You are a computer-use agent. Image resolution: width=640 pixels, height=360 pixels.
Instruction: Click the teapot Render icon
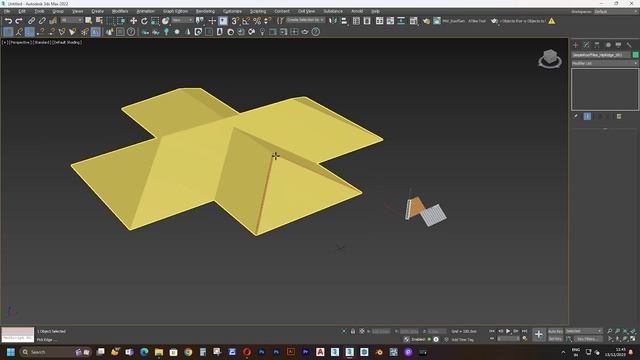[494, 21]
